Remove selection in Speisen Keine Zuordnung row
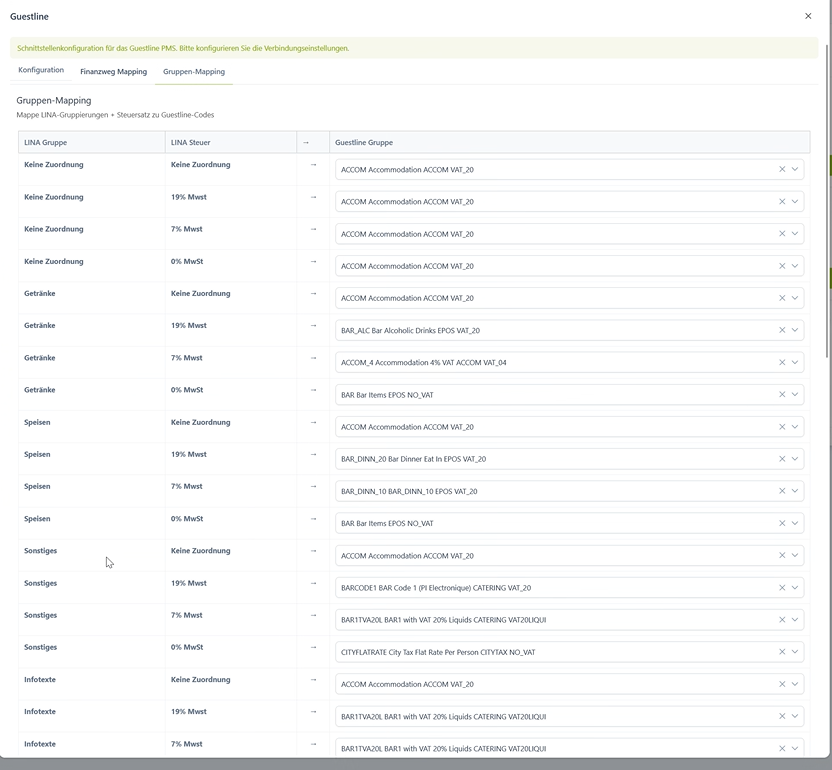Screen dimensions: 832x770 [782, 427]
